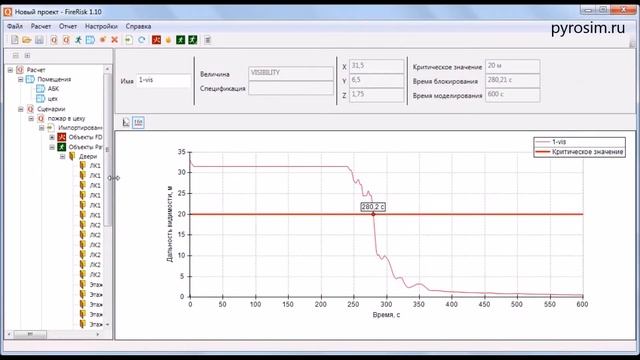Click the green running-man icon beside the flame
Image resolution: width=640 pixels, height=360 pixels.
180,40
